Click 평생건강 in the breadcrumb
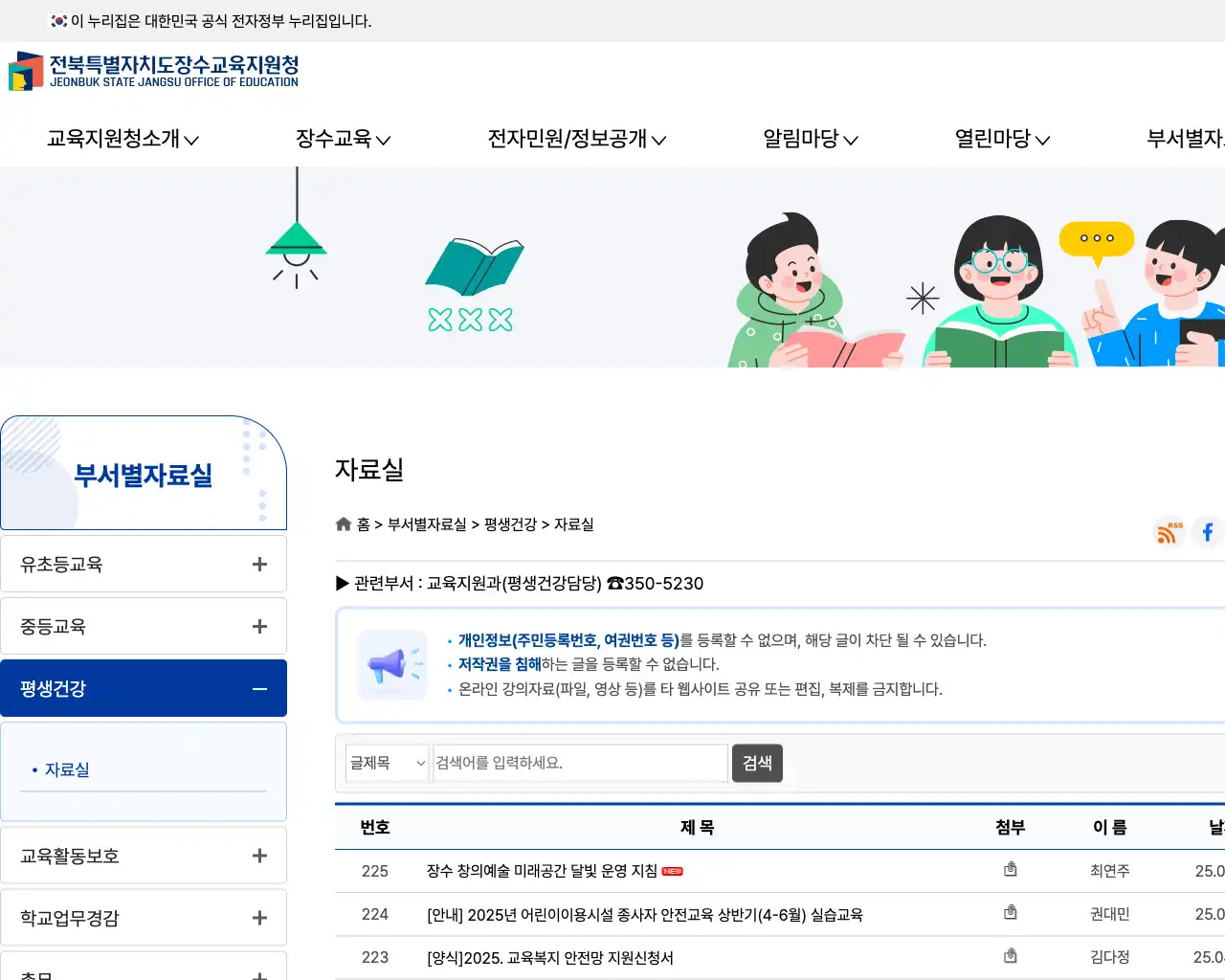 point(510,524)
